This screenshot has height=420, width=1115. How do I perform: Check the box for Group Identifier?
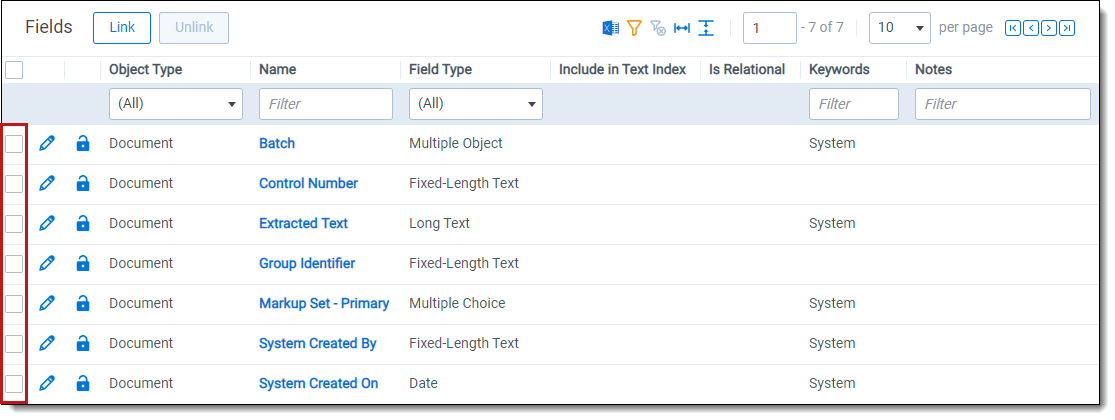pyautogui.click(x=14, y=264)
